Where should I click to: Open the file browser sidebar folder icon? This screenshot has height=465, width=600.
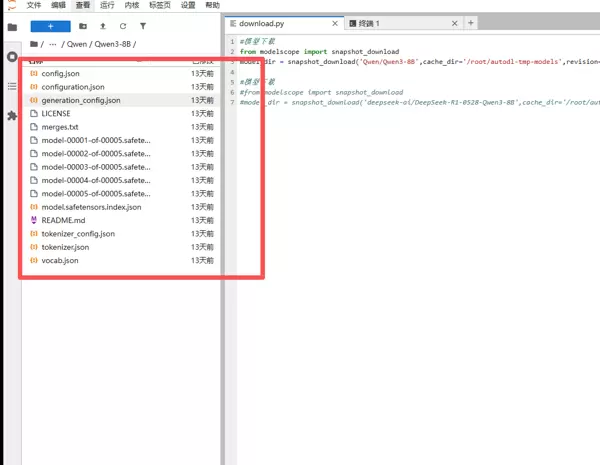[x=12, y=27]
